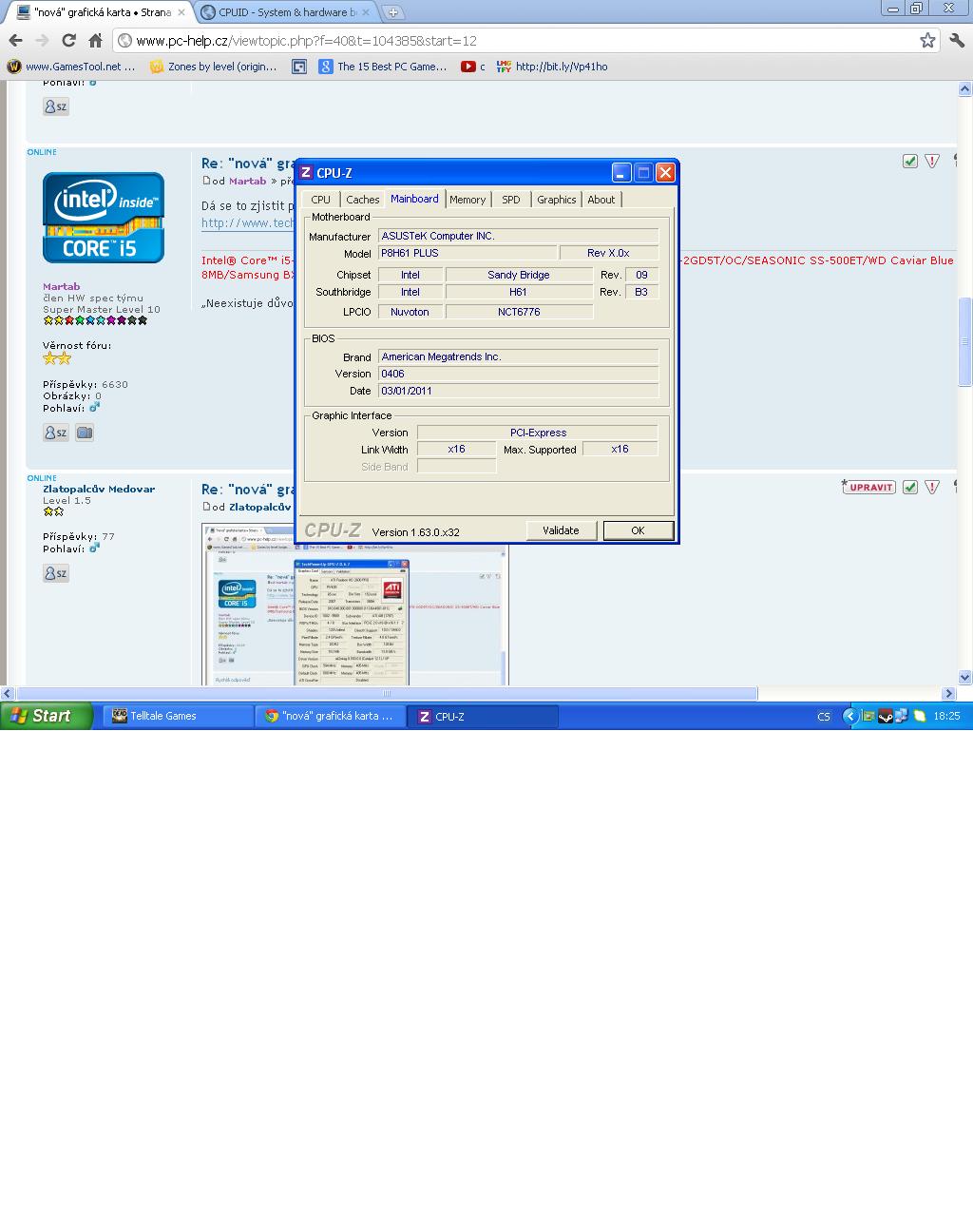Expand hidden system tray icons

point(850,716)
